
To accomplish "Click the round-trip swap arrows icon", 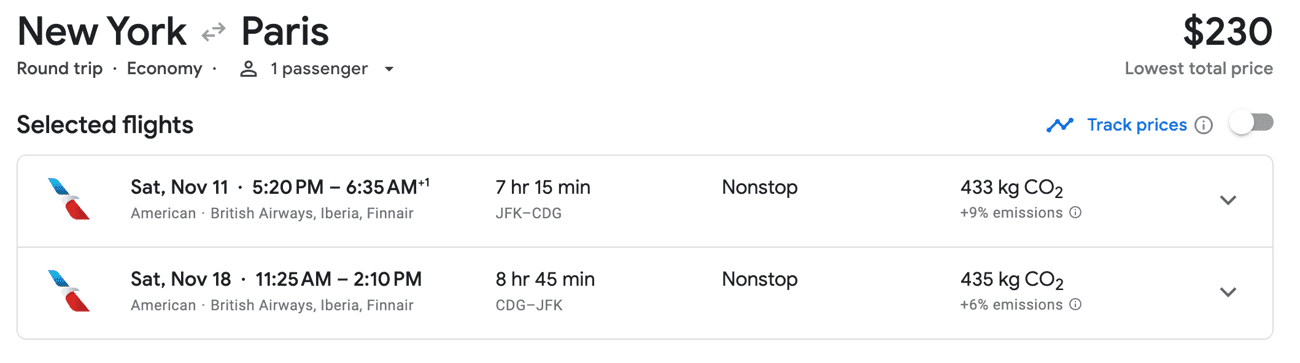I will click(213, 33).
